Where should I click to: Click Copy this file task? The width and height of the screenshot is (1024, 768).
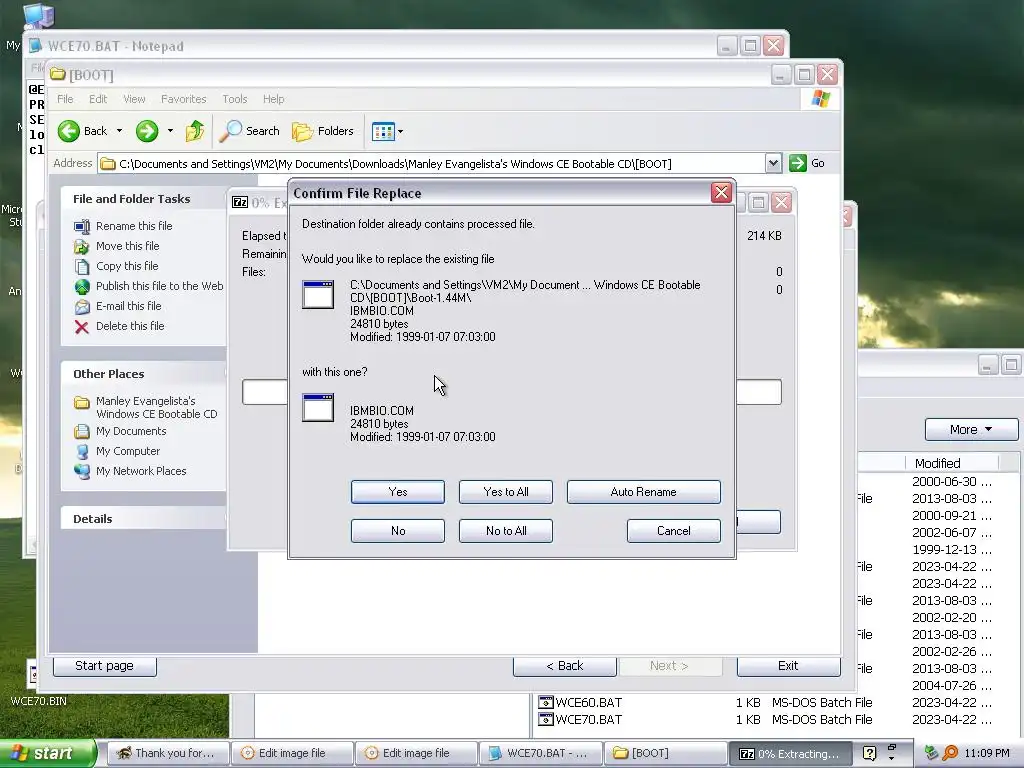click(127, 266)
